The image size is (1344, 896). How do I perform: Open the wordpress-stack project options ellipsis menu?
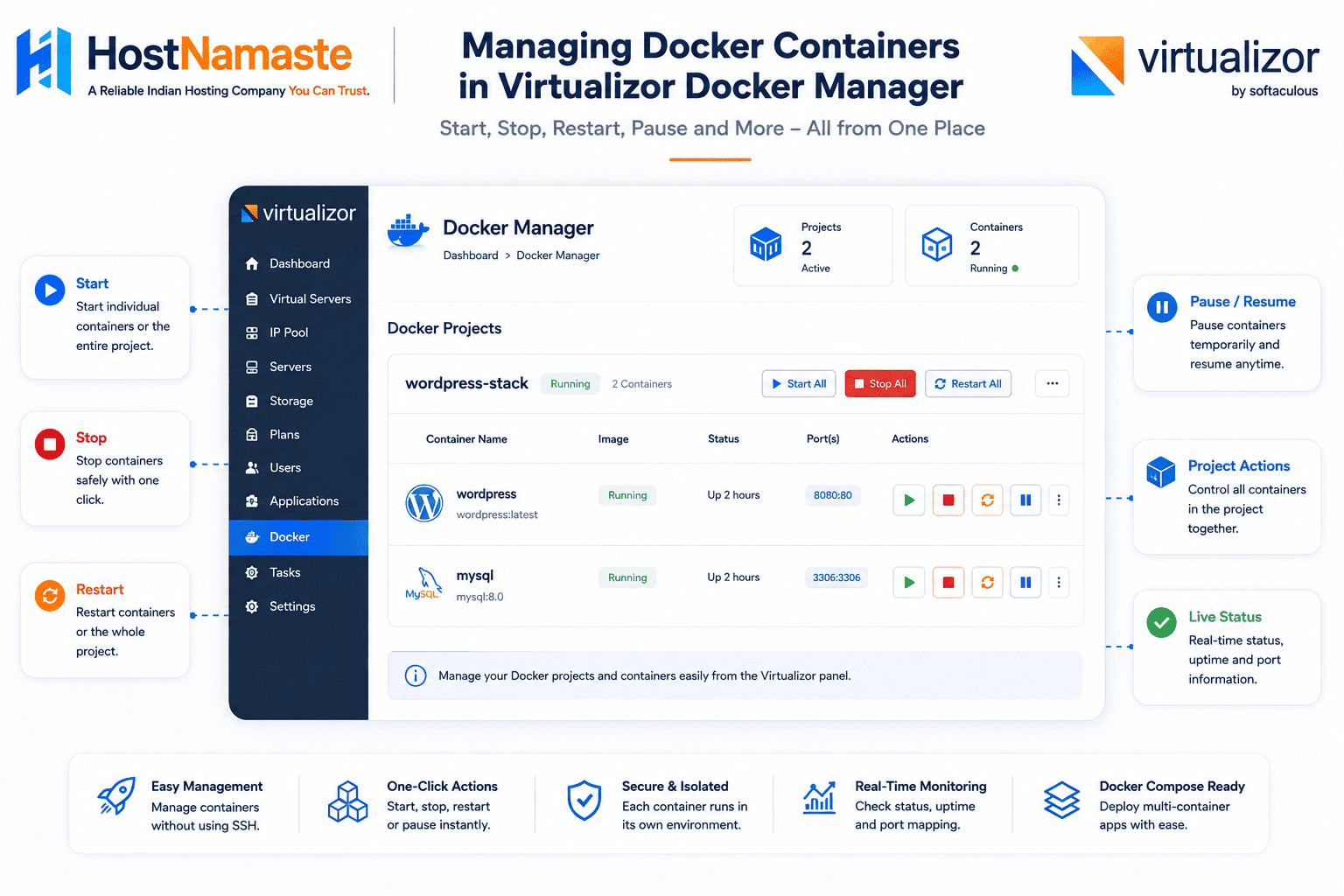click(1053, 383)
